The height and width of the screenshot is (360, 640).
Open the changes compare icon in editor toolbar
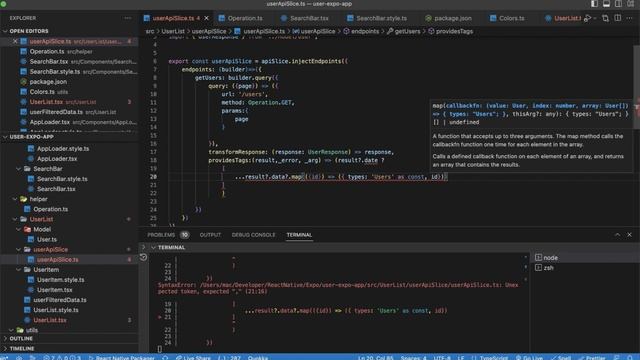[x=605, y=18]
